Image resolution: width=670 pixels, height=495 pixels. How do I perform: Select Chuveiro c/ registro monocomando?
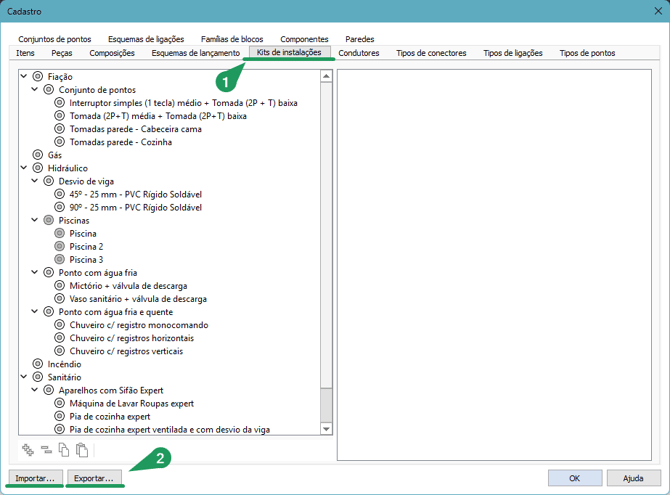[x=139, y=325]
